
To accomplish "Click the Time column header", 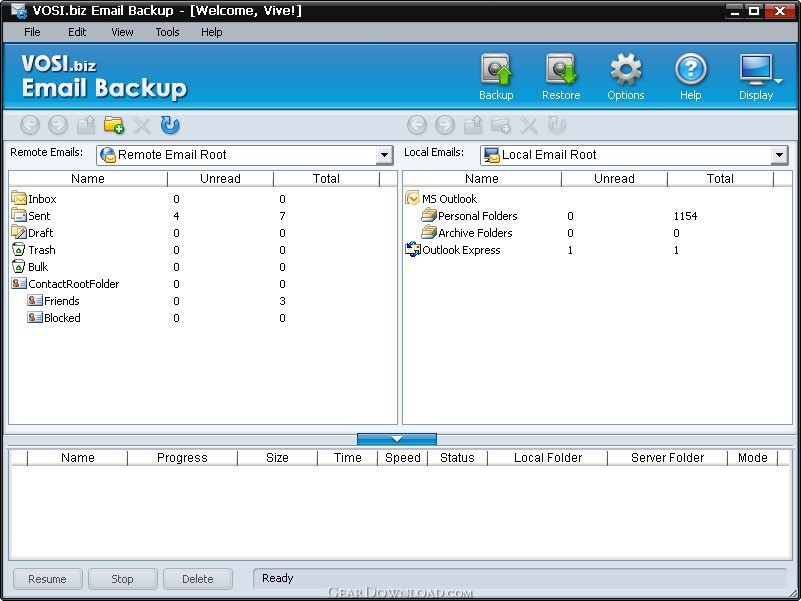I will pos(347,457).
